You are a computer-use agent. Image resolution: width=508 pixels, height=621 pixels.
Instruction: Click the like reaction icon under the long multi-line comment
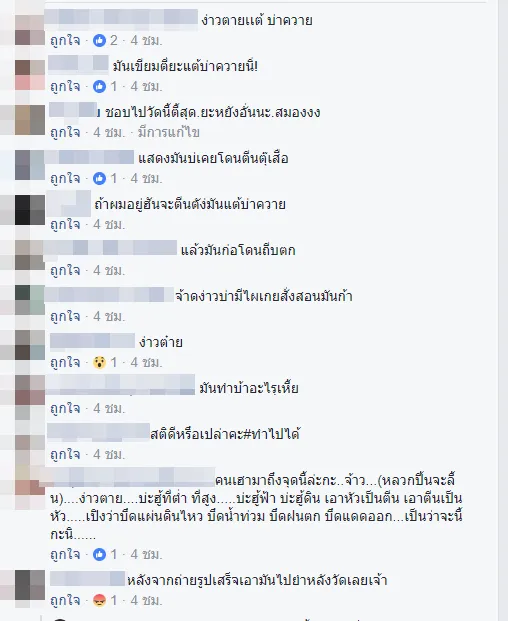pyautogui.click(x=99, y=554)
